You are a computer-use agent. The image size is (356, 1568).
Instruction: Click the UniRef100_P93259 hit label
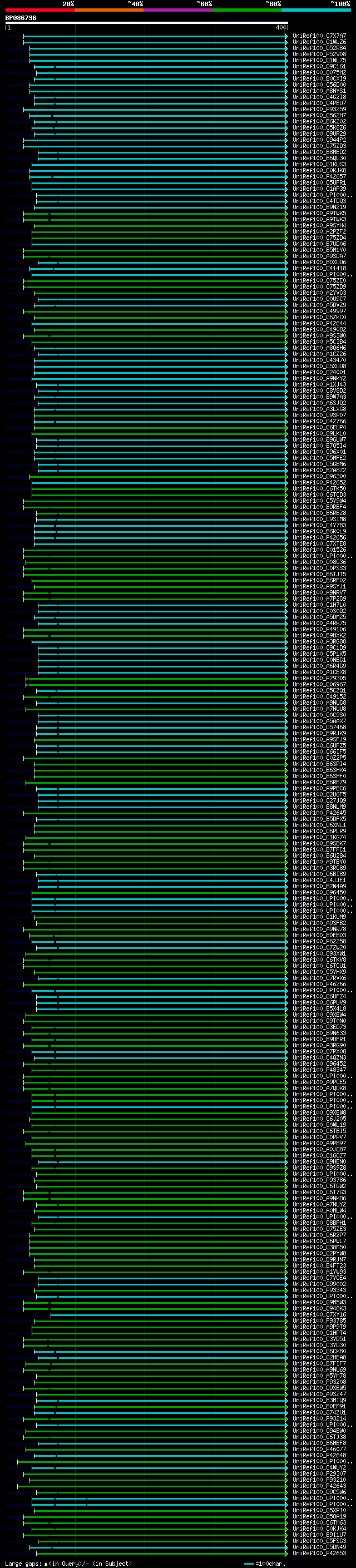[x=319, y=110]
